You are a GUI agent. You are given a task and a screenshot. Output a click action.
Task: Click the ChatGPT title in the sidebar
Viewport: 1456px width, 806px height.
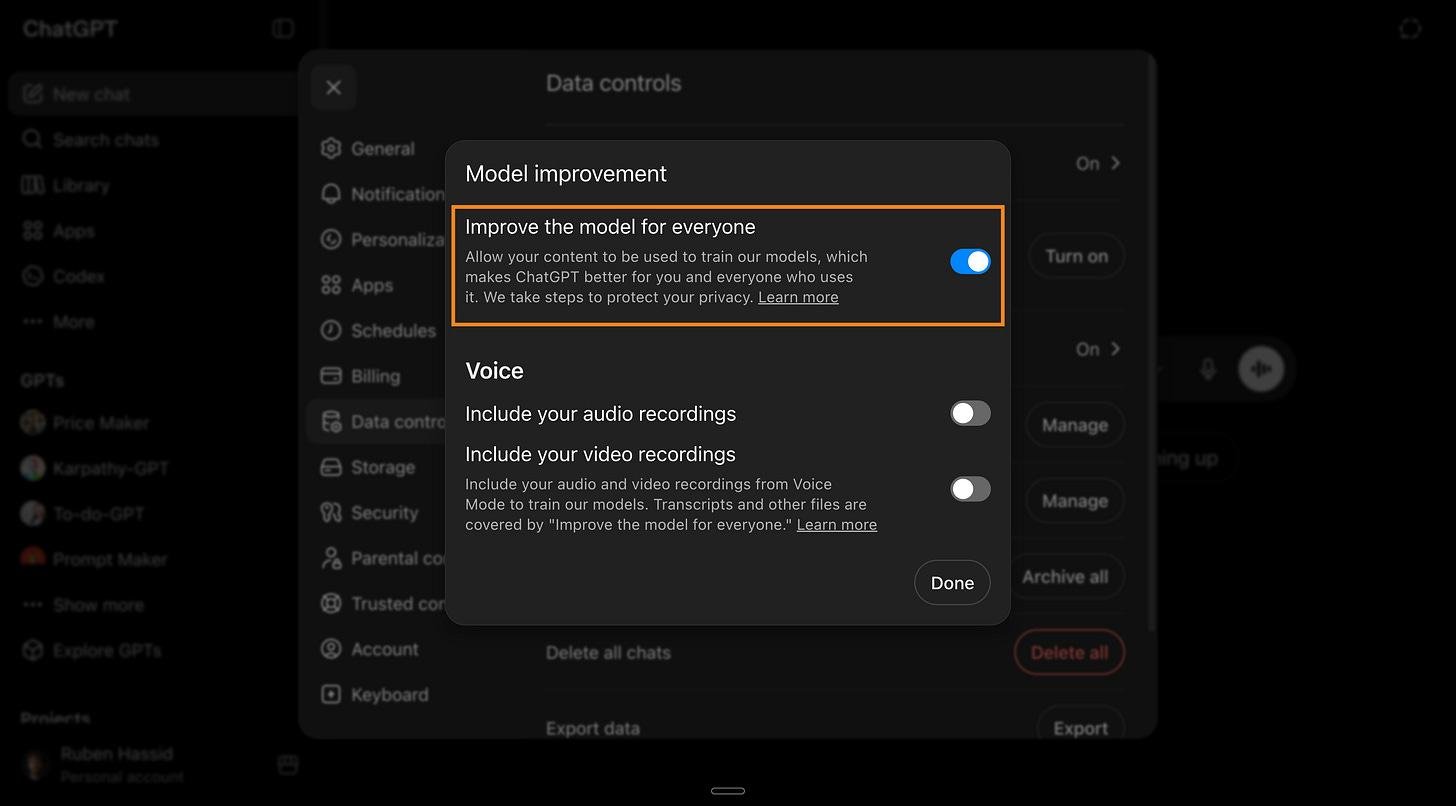pyautogui.click(x=70, y=29)
